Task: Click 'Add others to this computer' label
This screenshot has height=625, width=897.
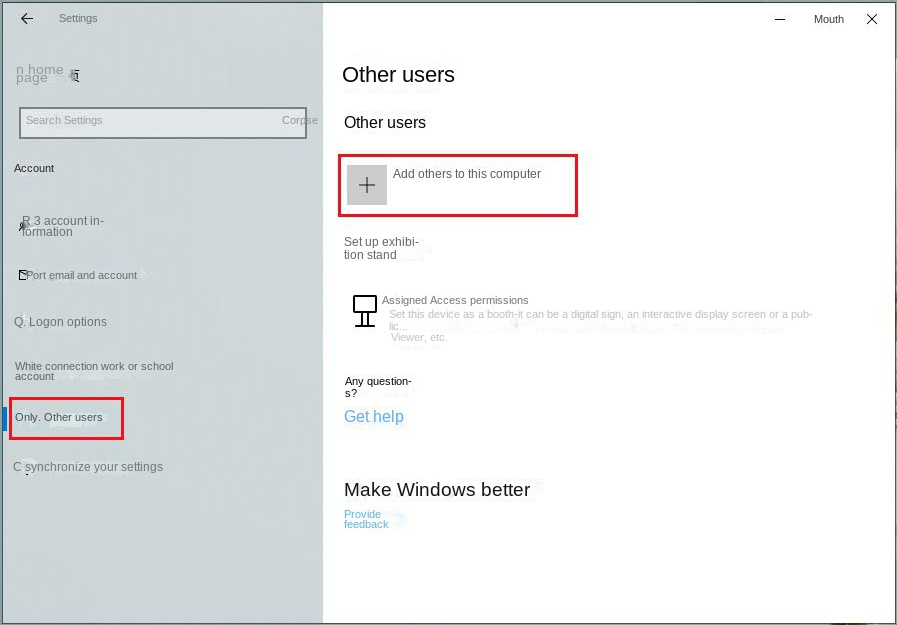Action: click(466, 174)
